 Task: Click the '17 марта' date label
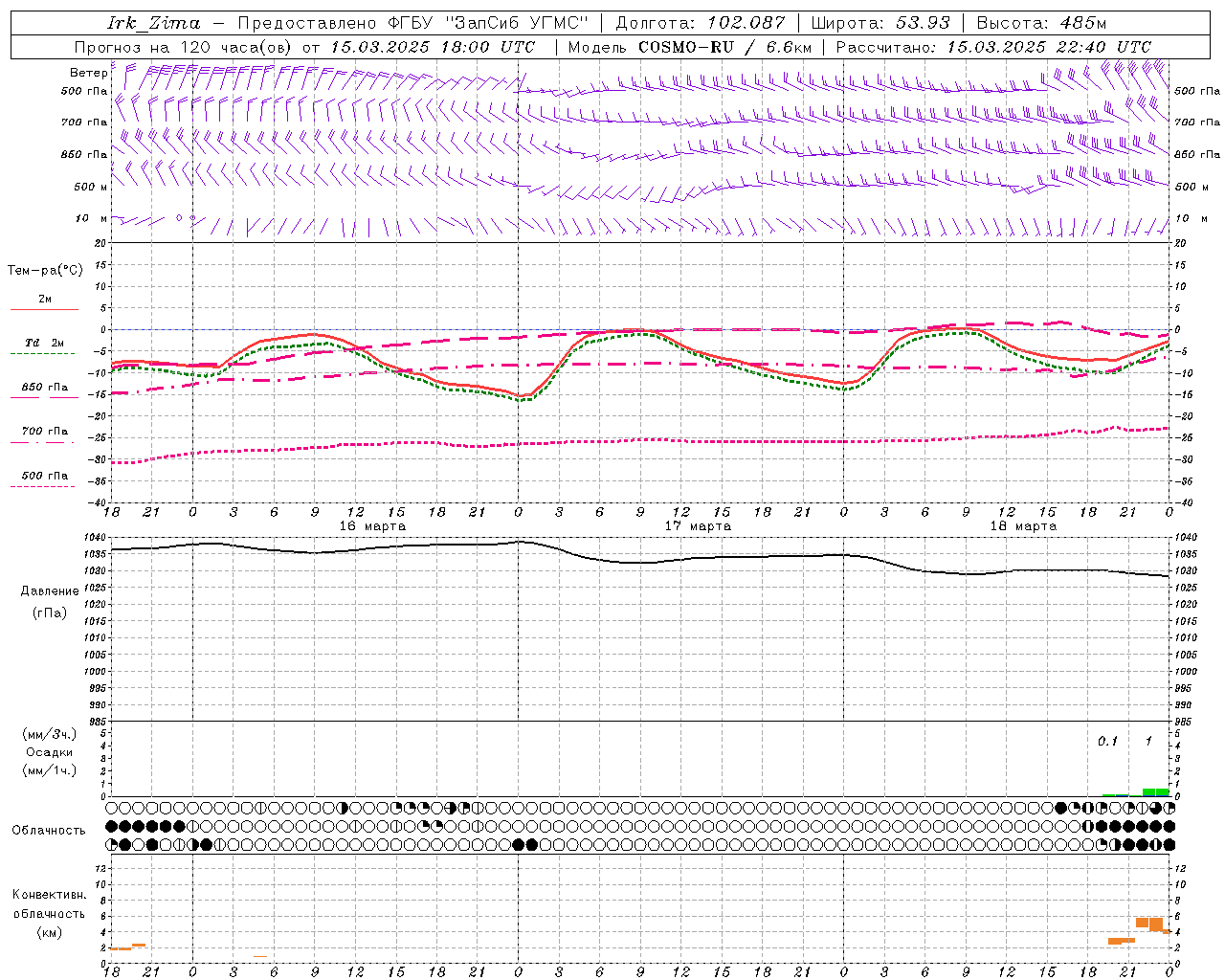coord(698,526)
